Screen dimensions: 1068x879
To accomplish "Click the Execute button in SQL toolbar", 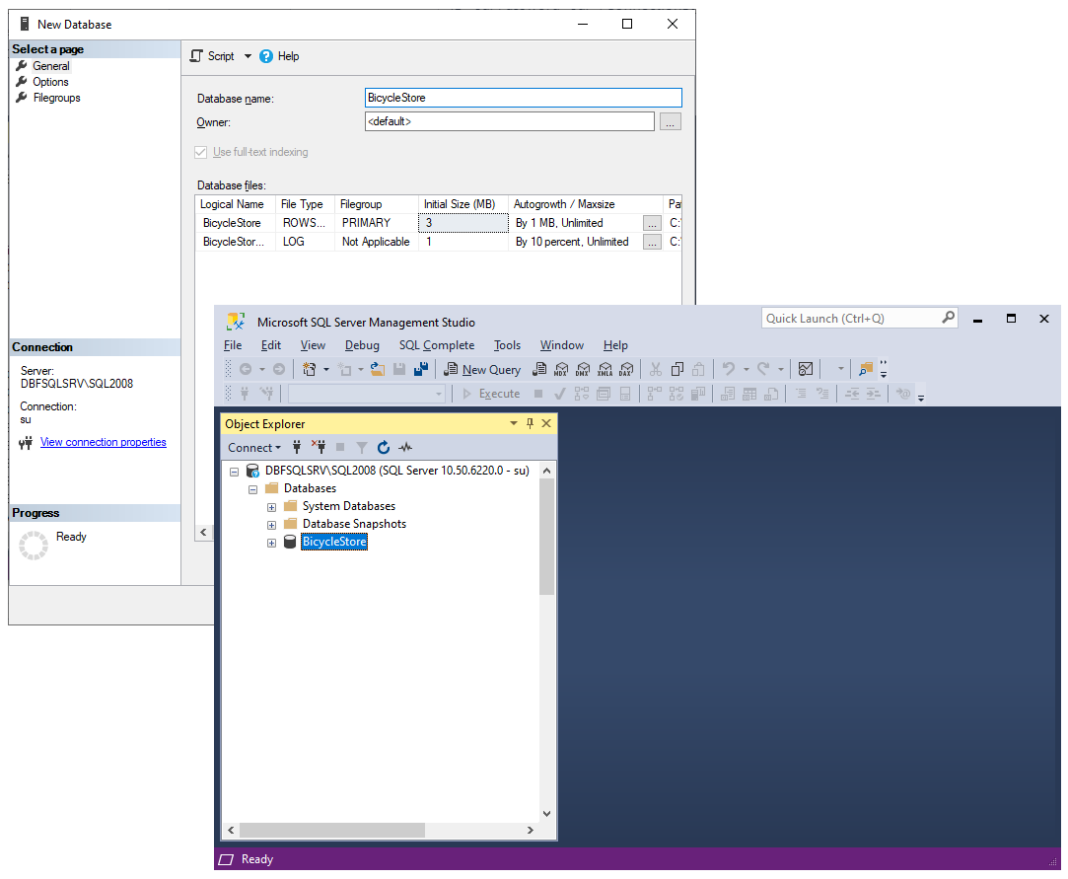I will 491,394.
